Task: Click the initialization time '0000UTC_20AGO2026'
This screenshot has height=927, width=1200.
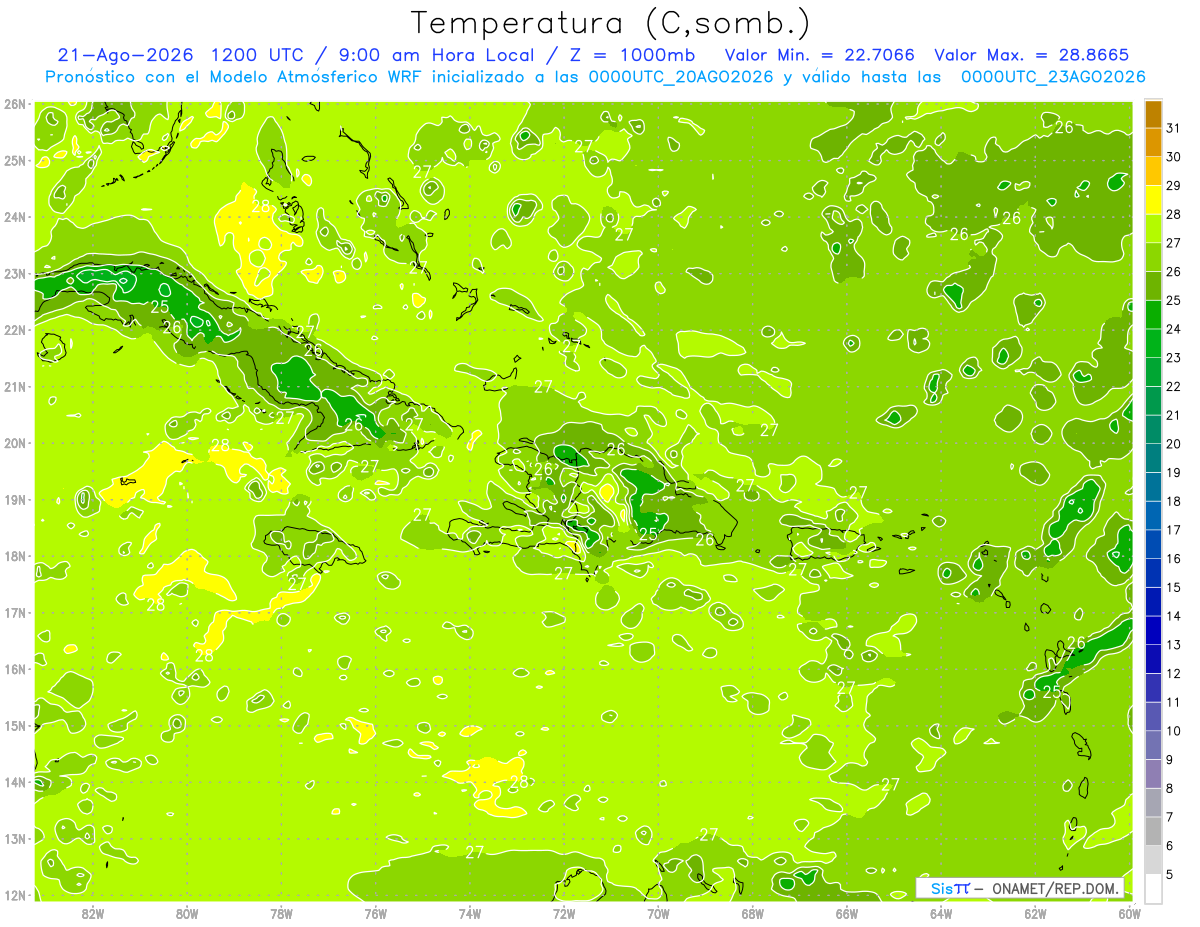Action: [680, 77]
